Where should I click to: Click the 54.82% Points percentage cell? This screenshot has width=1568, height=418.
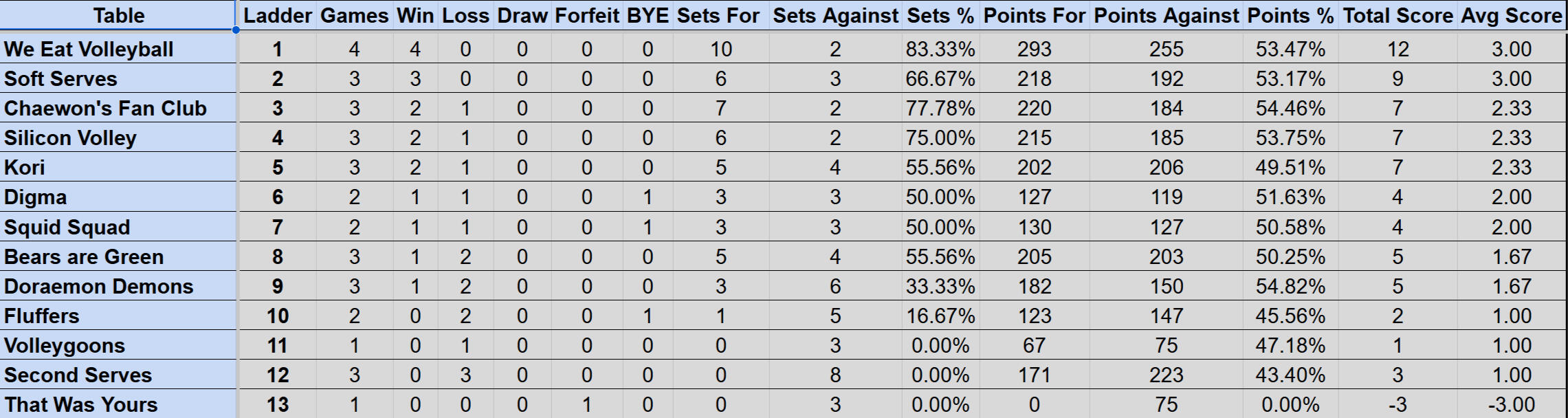1290,286
